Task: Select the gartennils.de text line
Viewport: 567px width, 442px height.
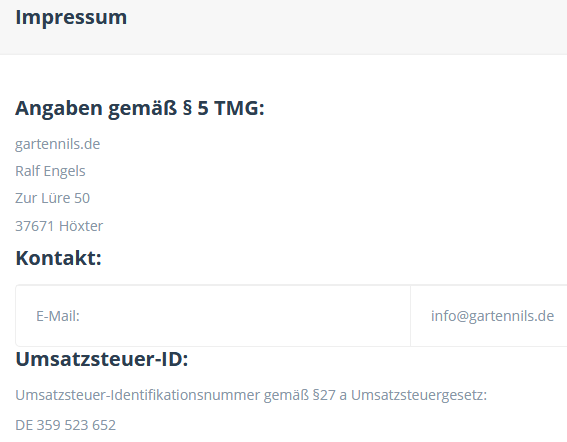Action: point(57,144)
